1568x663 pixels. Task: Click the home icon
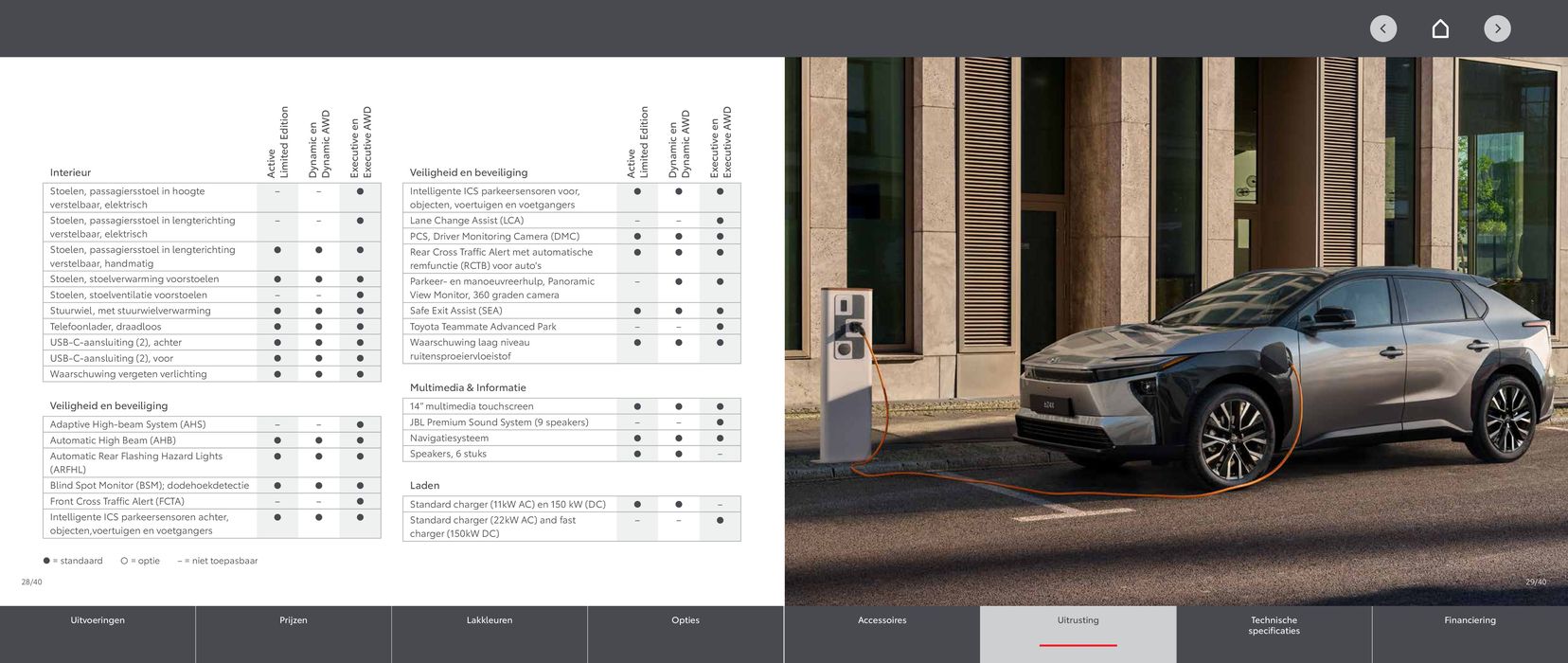coord(1440,28)
